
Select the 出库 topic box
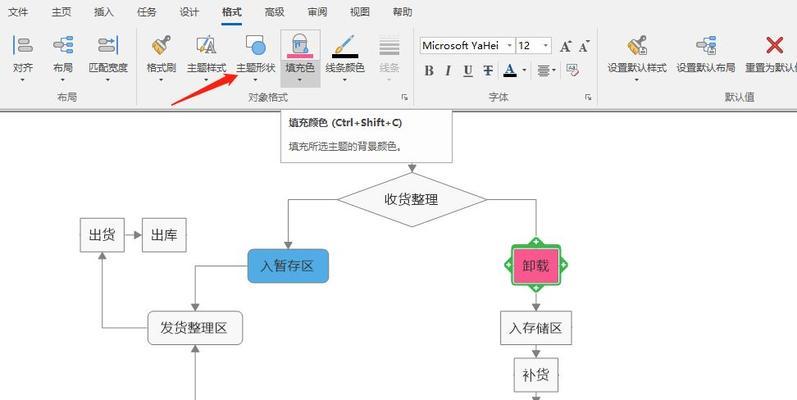164,235
